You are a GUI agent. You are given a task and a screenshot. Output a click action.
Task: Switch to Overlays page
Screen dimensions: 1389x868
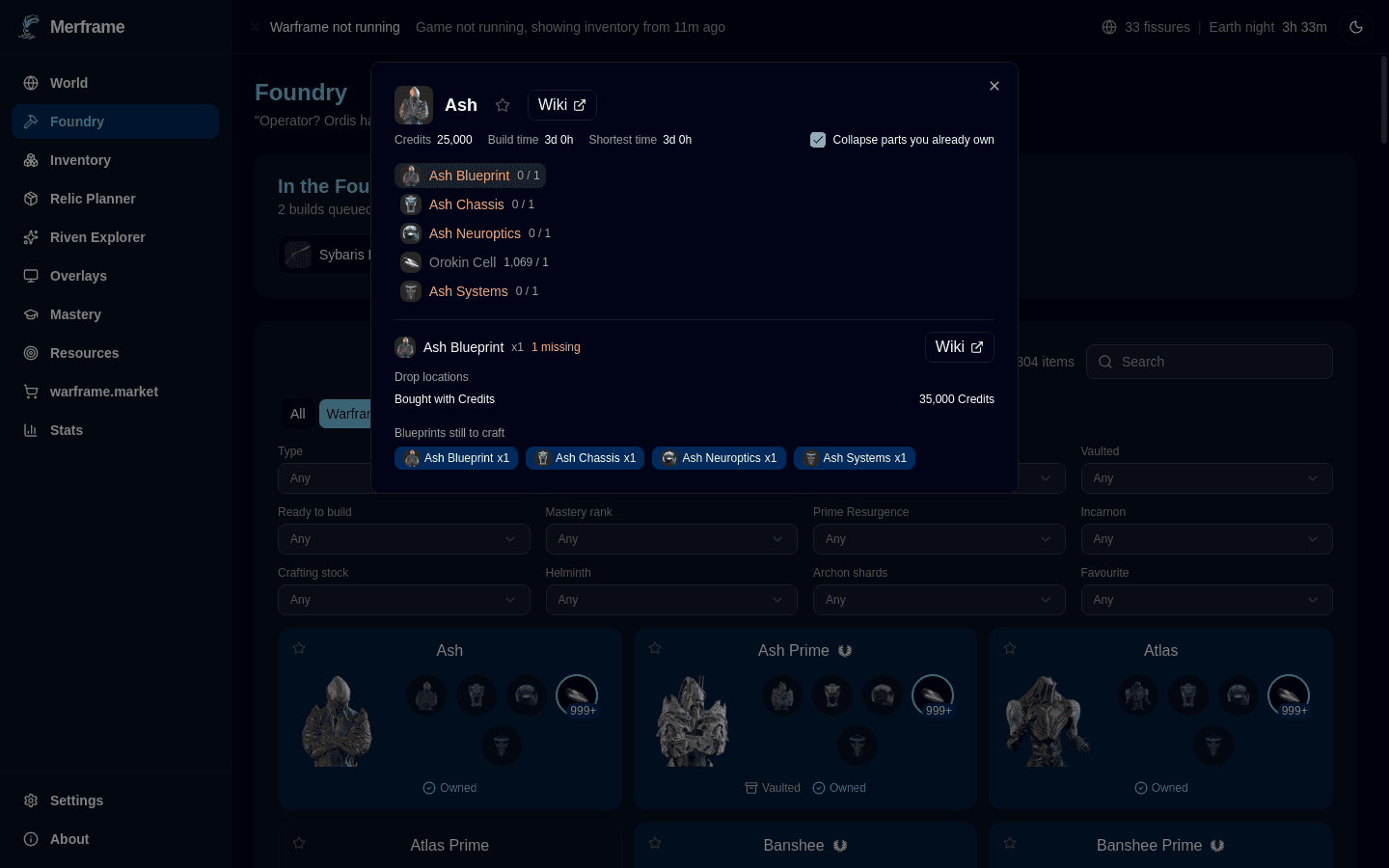pyautogui.click(x=115, y=276)
